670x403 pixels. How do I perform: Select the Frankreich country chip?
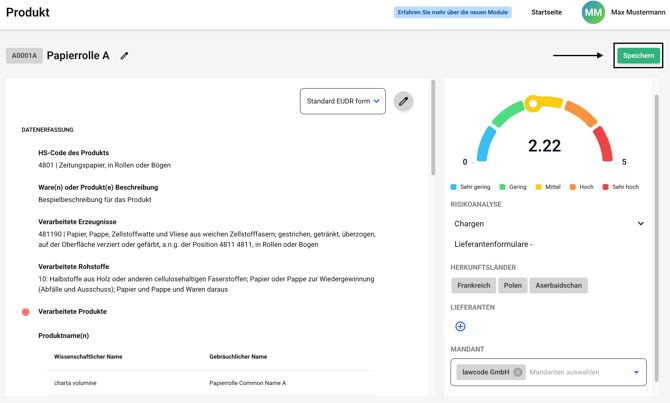pyautogui.click(x=473, y=285)
